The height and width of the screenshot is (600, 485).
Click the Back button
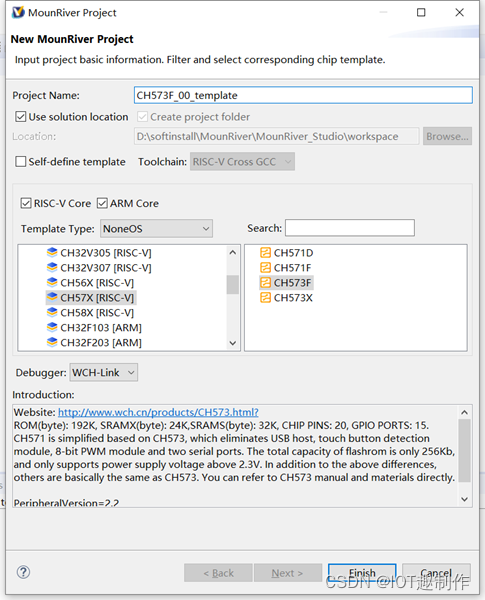218,572
